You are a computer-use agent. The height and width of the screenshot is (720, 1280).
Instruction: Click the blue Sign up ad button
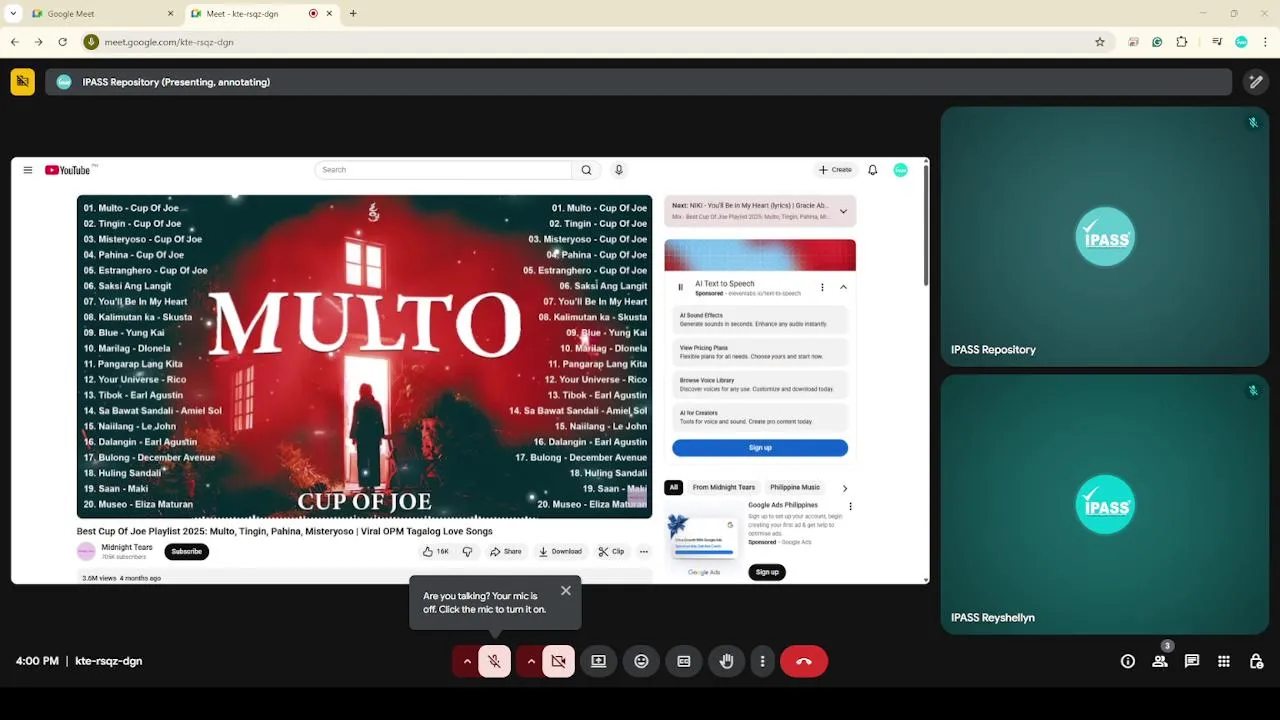760,448
